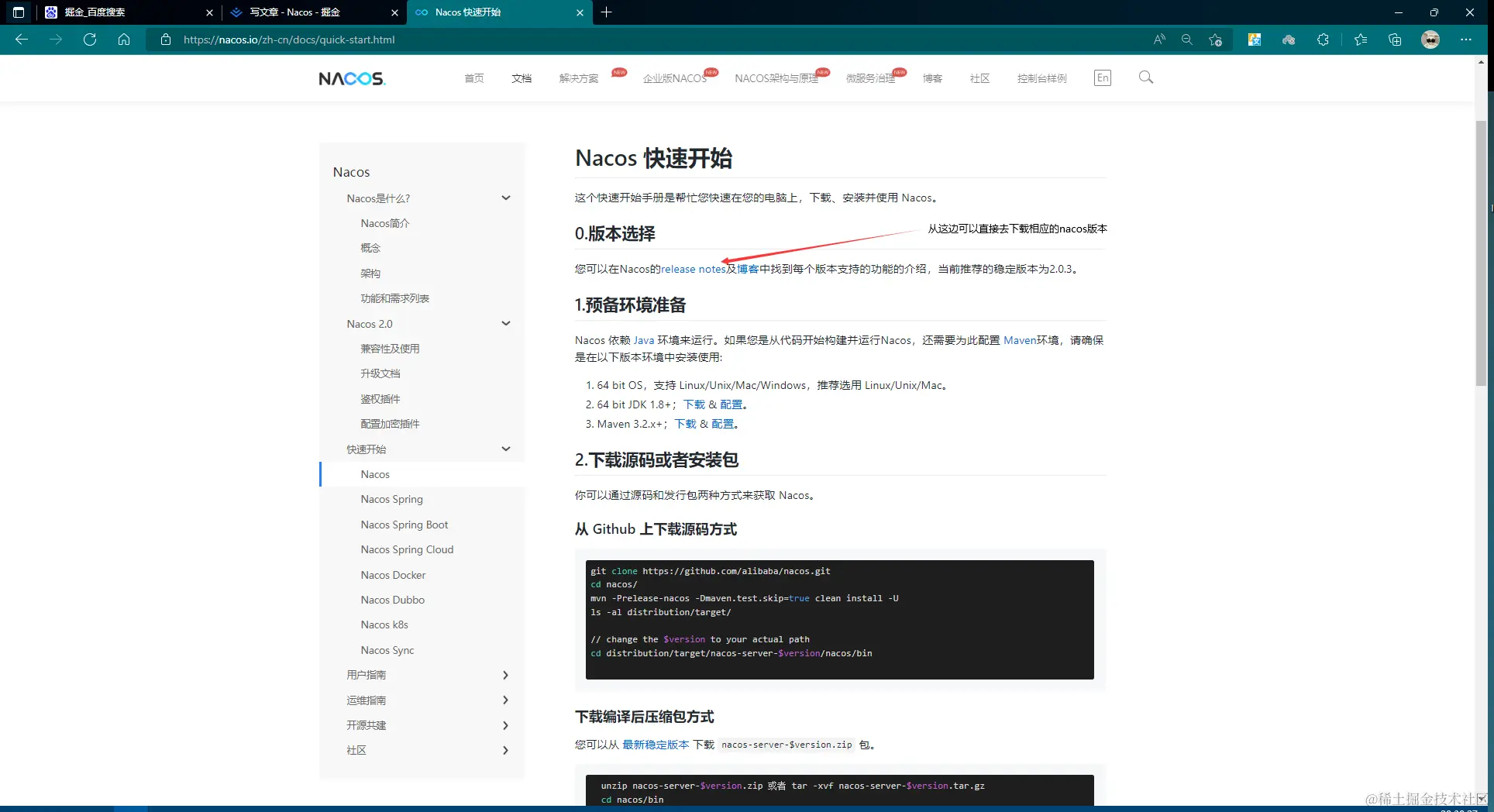Click the colorful extension icon in toolbar
Image resolution: width=1494 pixels, height=812 pixels.
[1255, 40]
